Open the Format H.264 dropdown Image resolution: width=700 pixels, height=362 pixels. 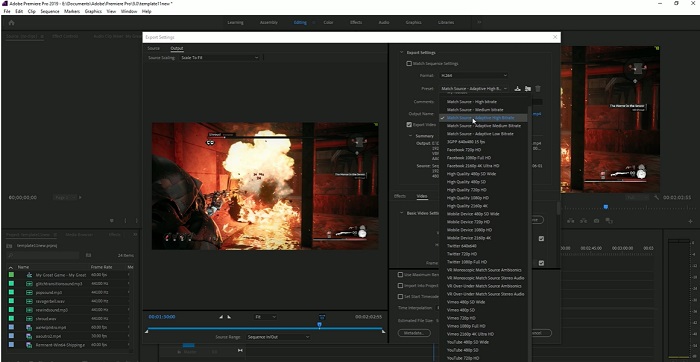point(473,76)
